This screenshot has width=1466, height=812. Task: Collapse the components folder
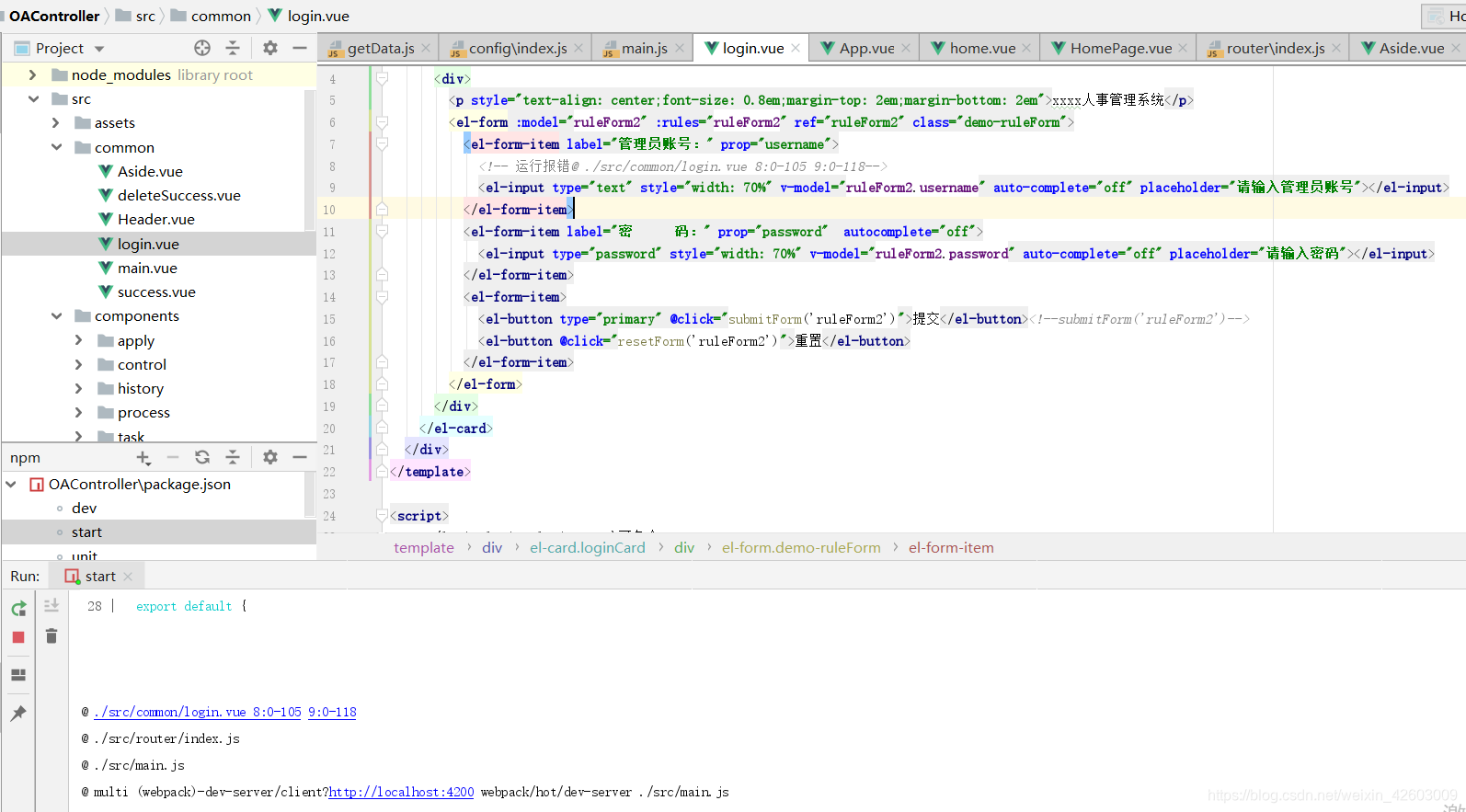pyautogui.click(x=56, y=315)
